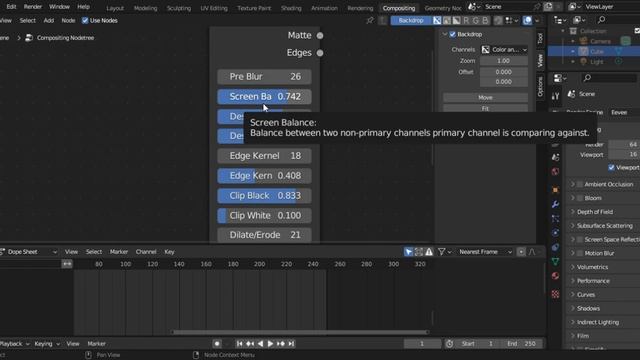Open the Window menu
Image resolution: width=640 pixels, height=360 pixels.
59,7
